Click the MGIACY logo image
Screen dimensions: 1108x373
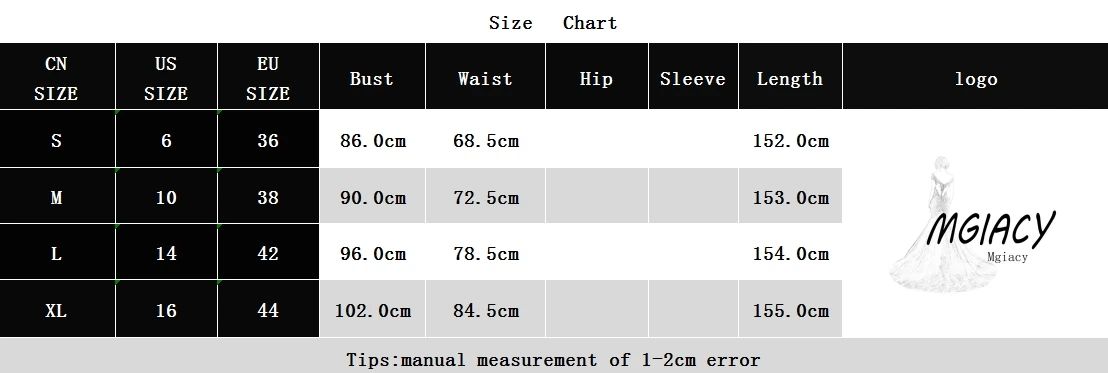click(x=972, y=225)
